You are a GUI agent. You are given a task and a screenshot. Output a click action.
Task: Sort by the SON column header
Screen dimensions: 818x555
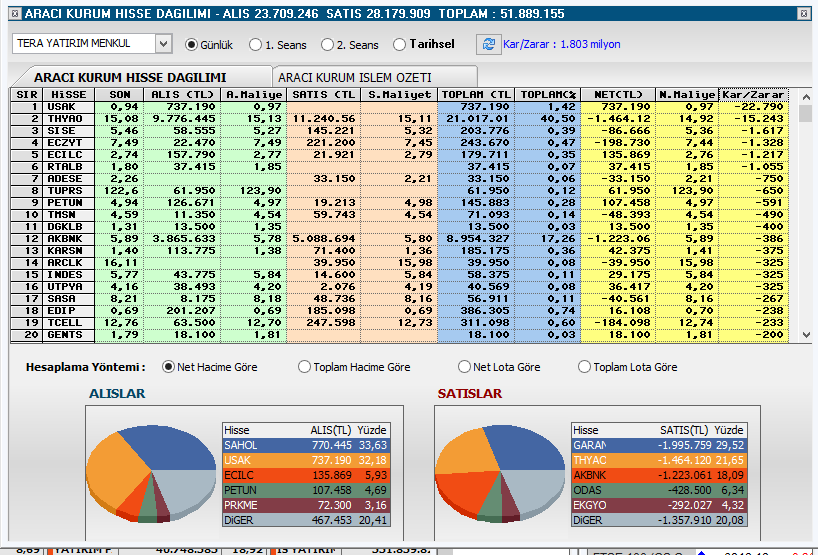[x=119, y=94]
